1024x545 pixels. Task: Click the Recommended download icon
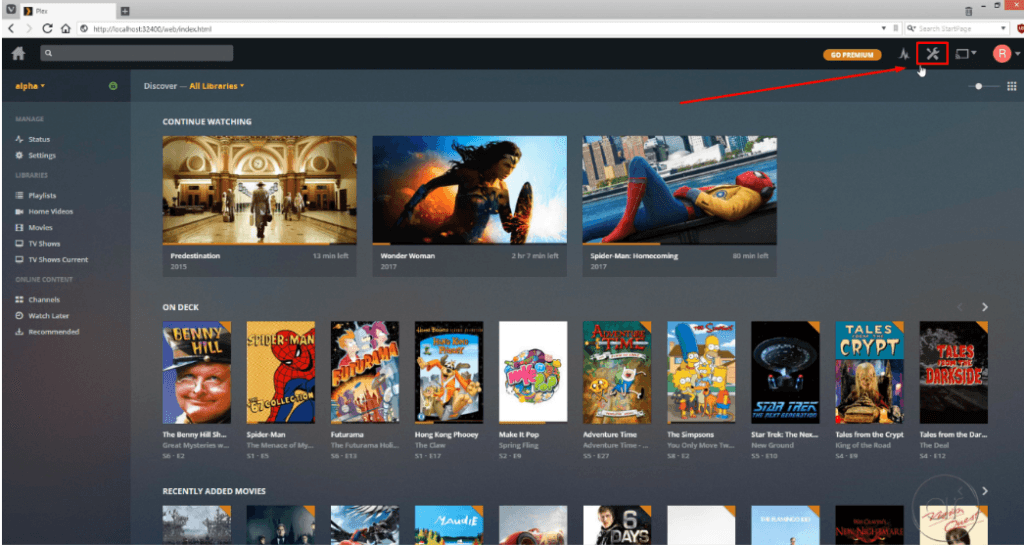19,332
